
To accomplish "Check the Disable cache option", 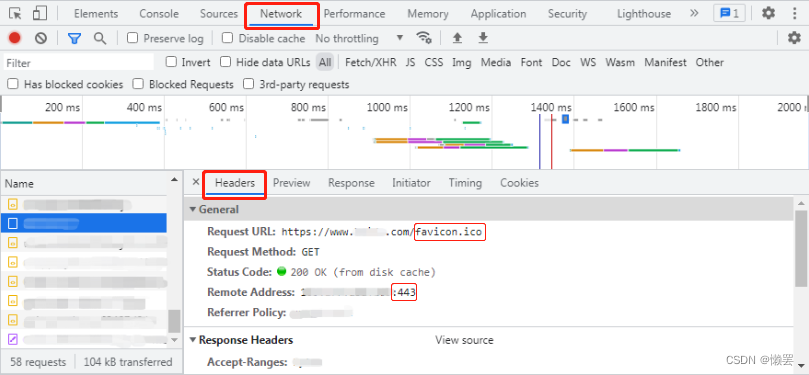I will coord(228,38).
